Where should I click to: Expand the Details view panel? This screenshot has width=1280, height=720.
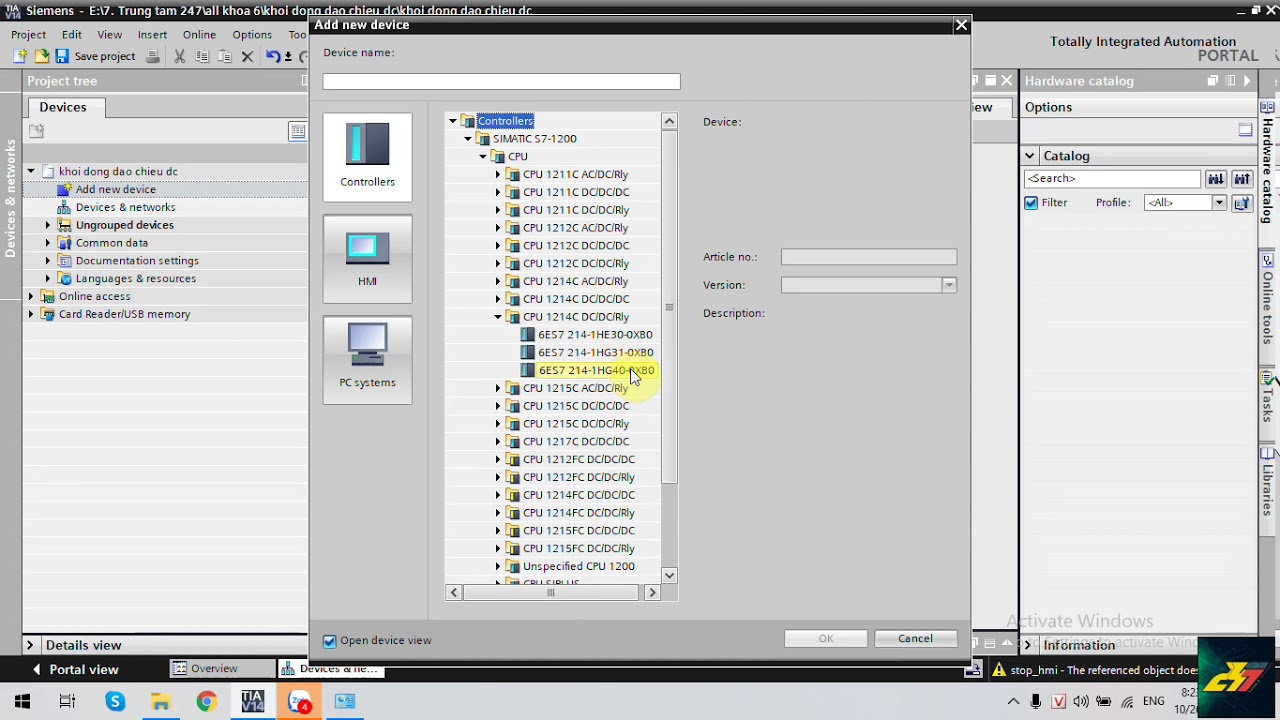[29, 646]
